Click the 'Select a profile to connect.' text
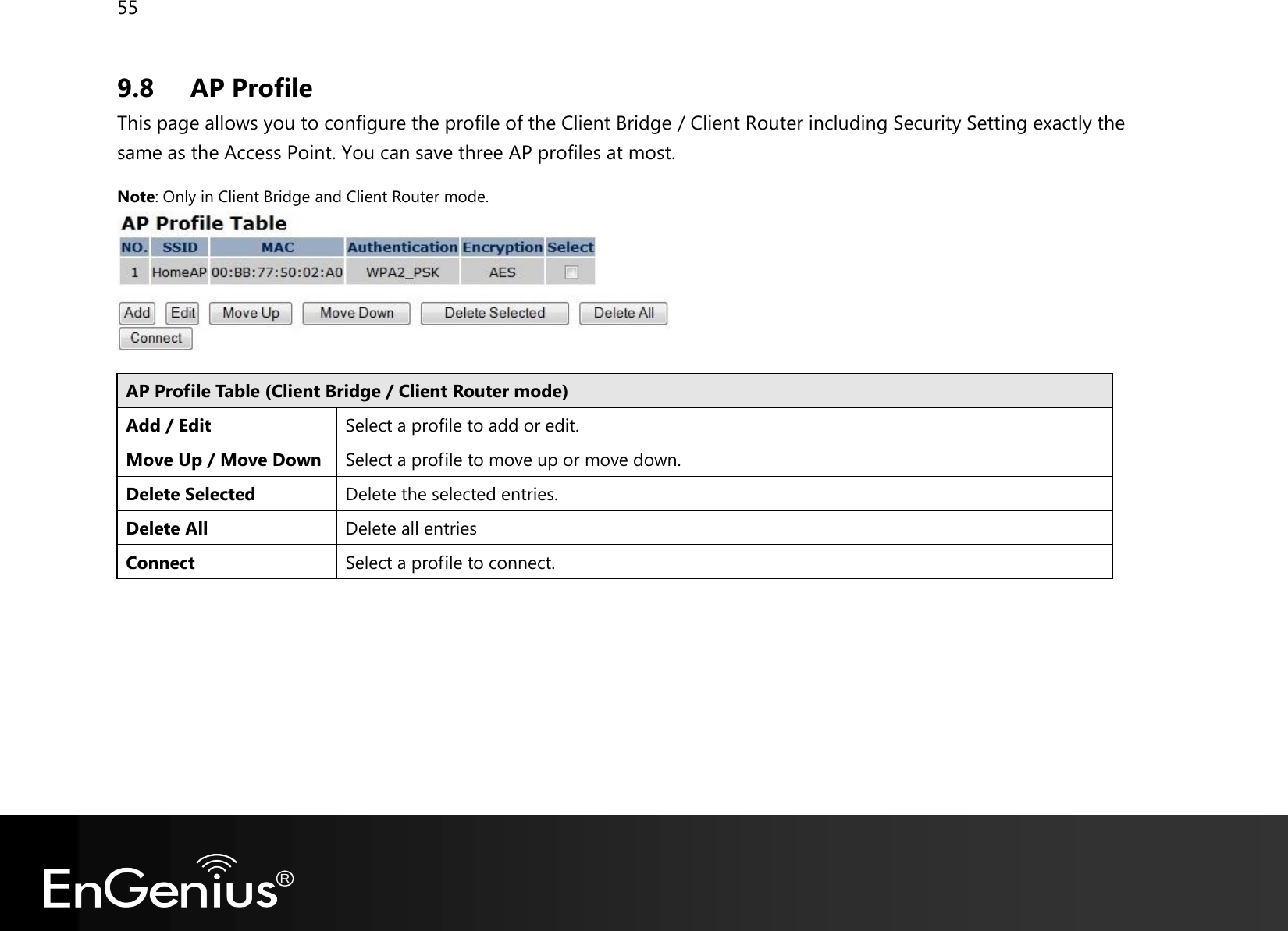The height and width of the screenshot is (931, 1288). point(450,563)
